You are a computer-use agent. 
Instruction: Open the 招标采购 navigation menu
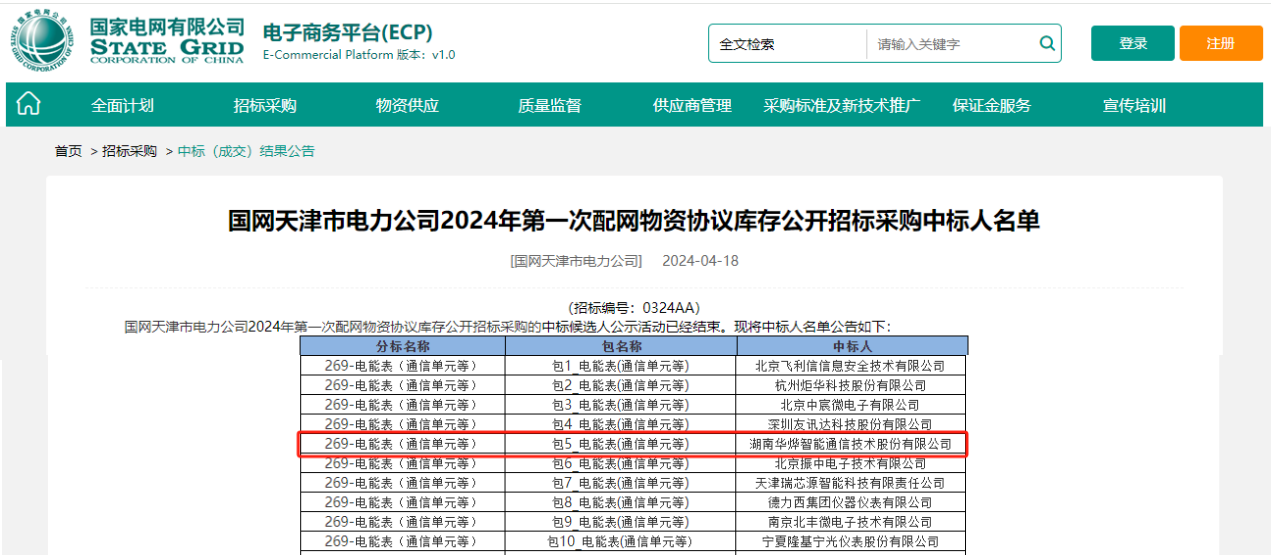tap(265, 105)
